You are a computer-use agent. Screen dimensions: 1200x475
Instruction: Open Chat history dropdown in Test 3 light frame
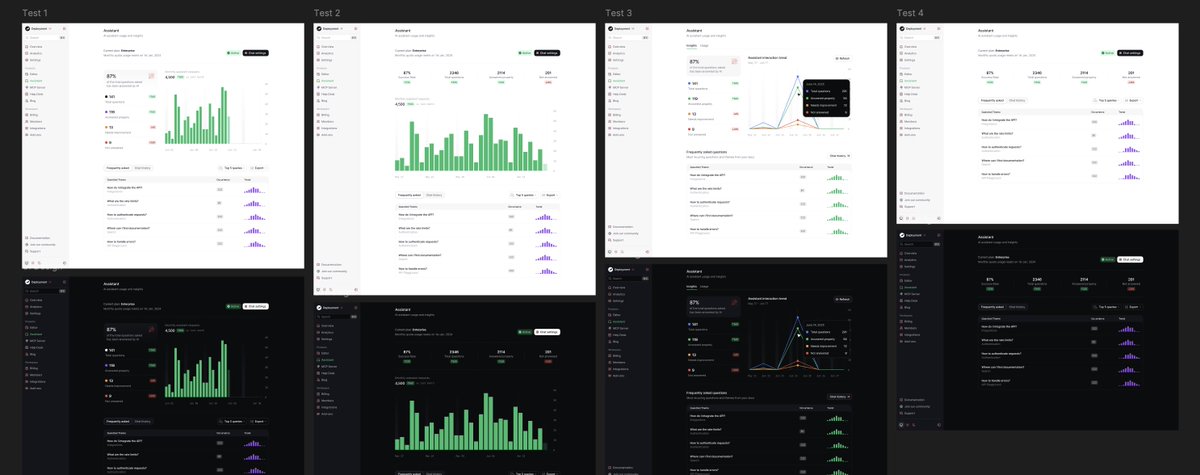coord(840,155)
